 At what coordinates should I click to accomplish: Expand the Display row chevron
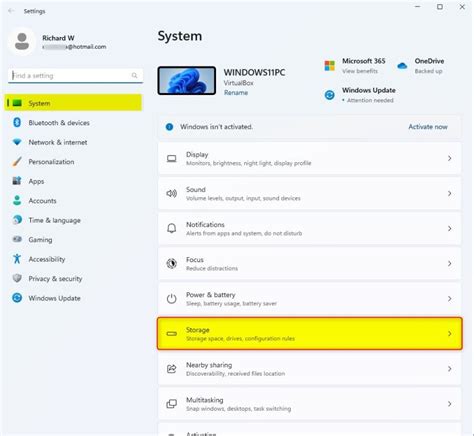click(x=450, y=158)
